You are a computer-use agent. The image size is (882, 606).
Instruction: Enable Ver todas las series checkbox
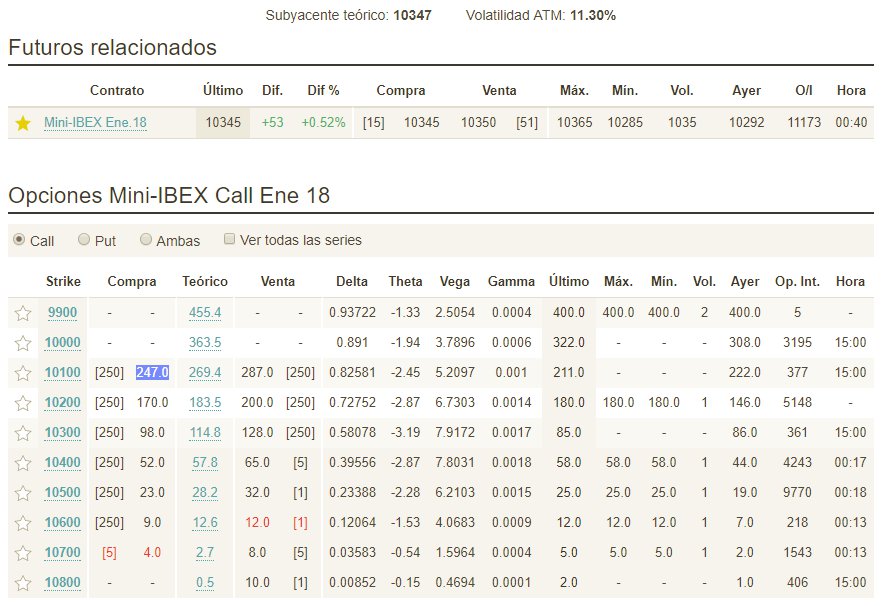[x=229, y=239]
